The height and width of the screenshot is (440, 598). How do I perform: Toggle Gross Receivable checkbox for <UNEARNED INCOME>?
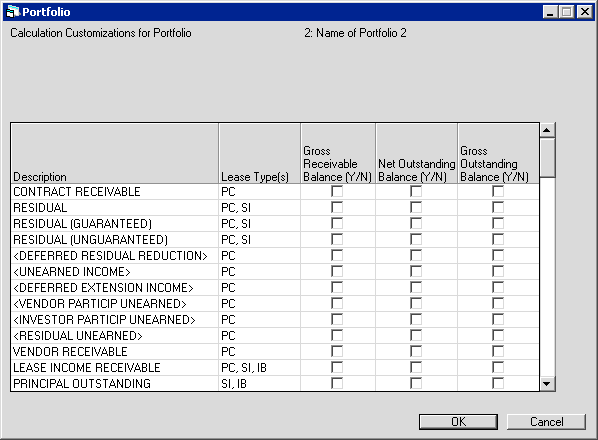[x=337, y=271]
